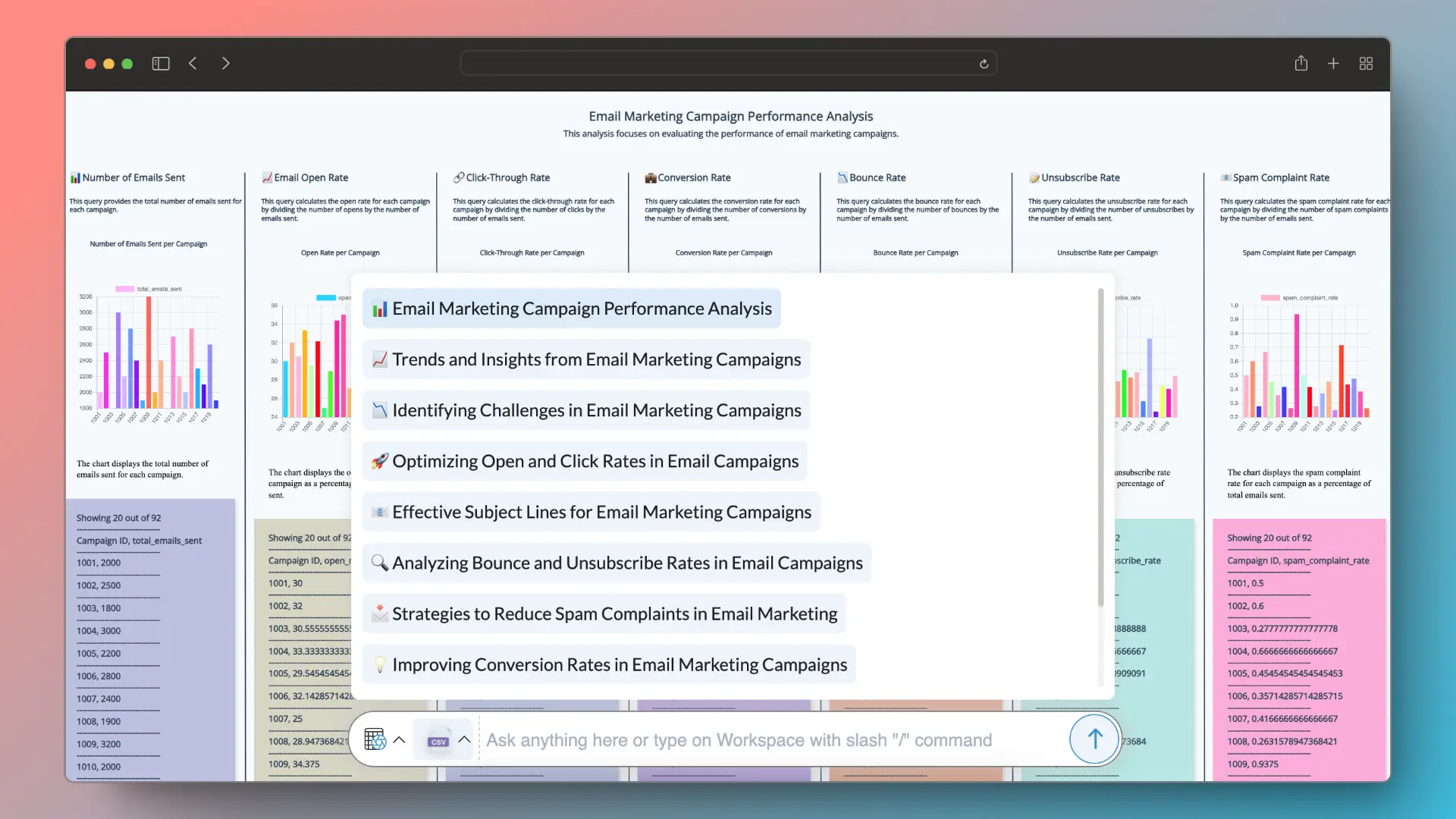Screen dimensions: 1456x819
Task: Click the page reload icon in the address bar
Action: coord(984,63)
